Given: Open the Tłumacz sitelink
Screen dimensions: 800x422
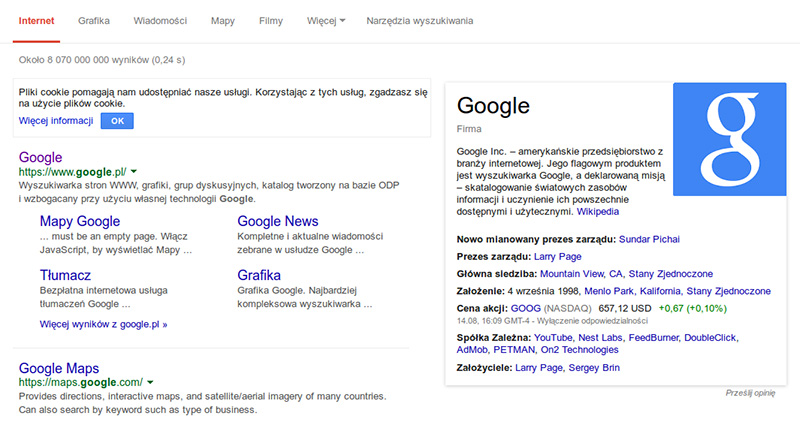Looking at the screenshot, I should [x=65, y=275].
